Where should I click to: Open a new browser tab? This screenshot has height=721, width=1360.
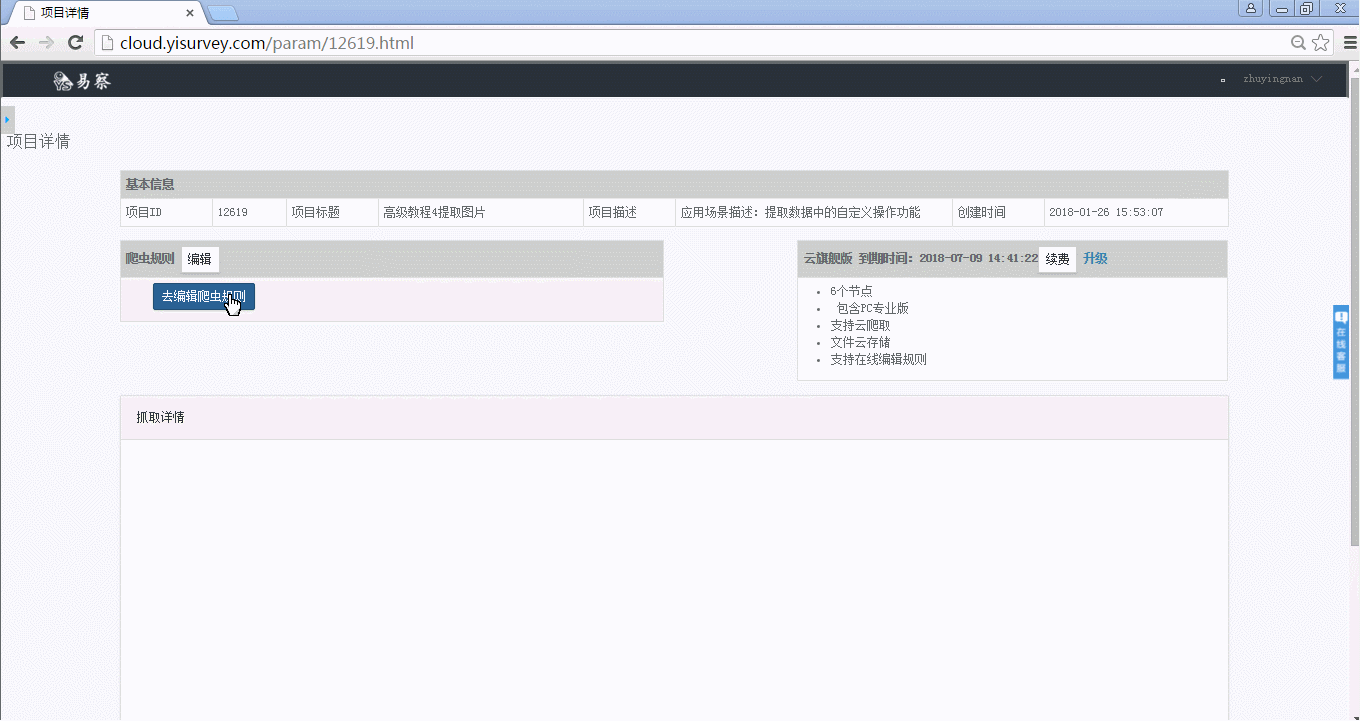click(x=223, y=13)
